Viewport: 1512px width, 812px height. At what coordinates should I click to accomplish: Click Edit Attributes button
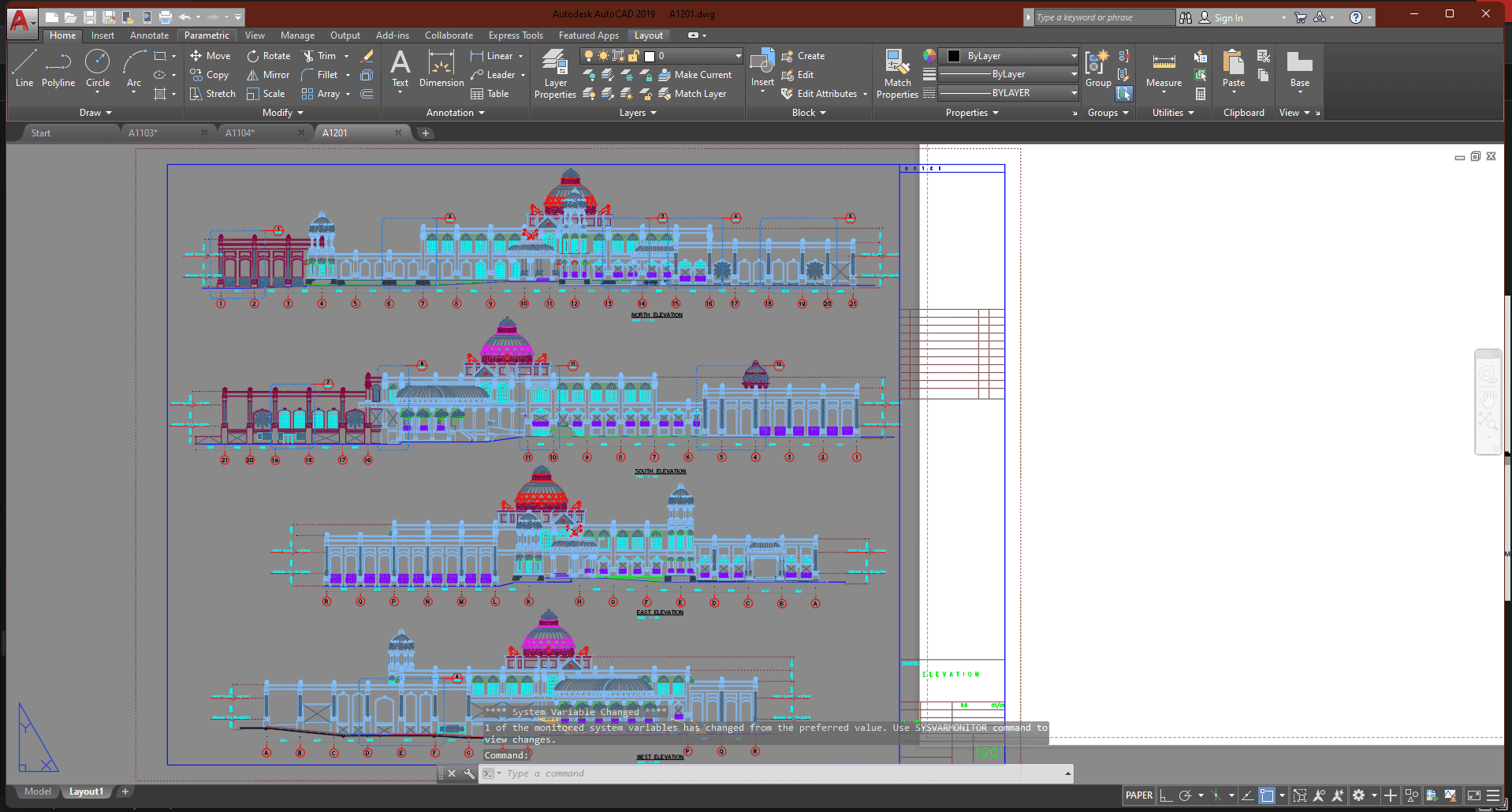(826, 94)
